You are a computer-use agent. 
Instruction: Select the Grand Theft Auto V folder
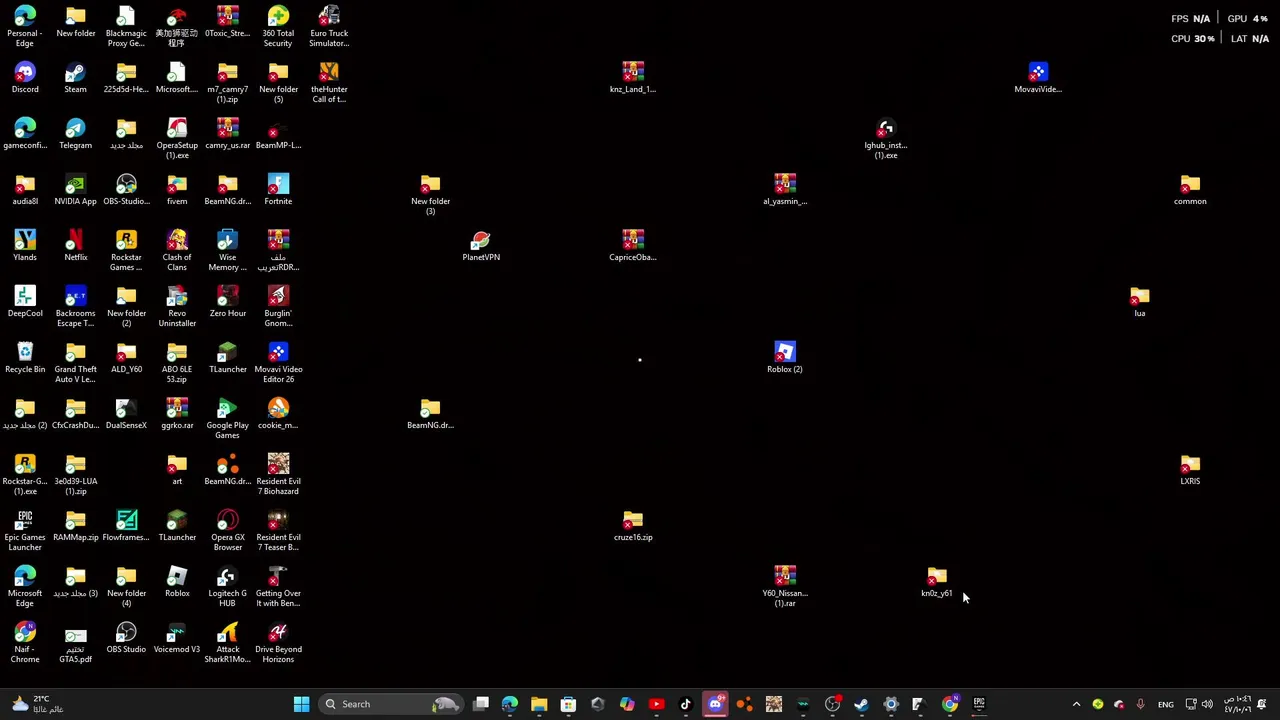[x=75, y=362]
